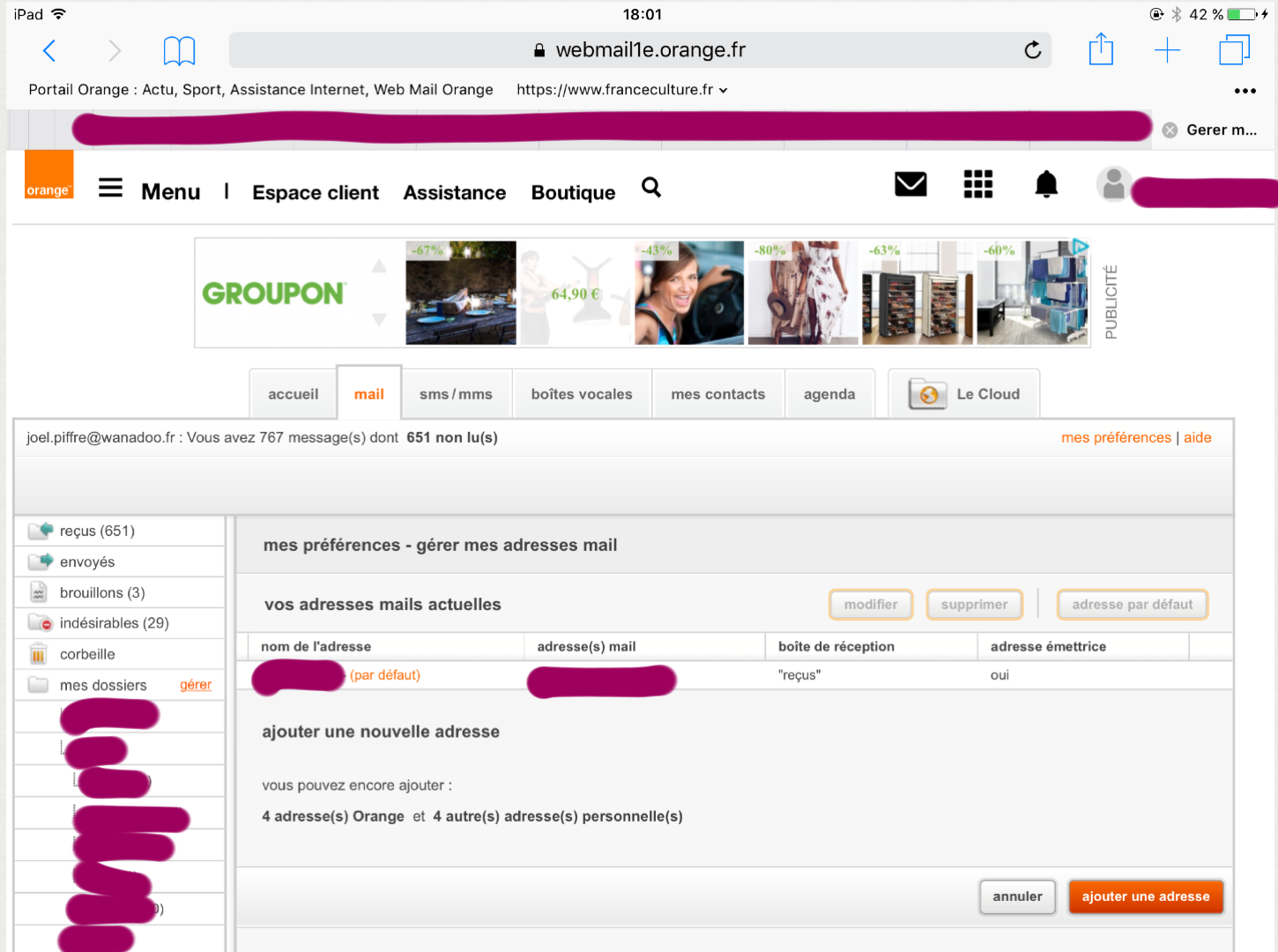This screenshot has width=1278, height=952.
Task: Click the "adresse(s) mail" column header
Action: click(586, 647)
